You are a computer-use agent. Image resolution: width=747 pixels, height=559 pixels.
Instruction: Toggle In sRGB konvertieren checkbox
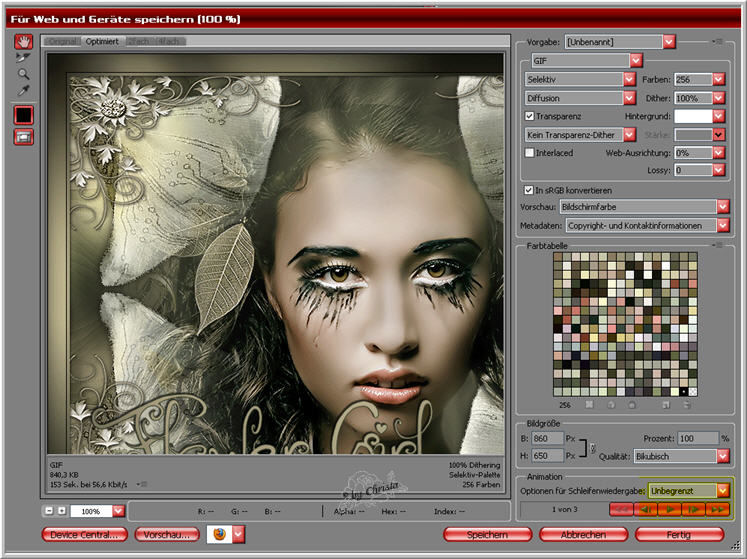click(x=528, y=190)
